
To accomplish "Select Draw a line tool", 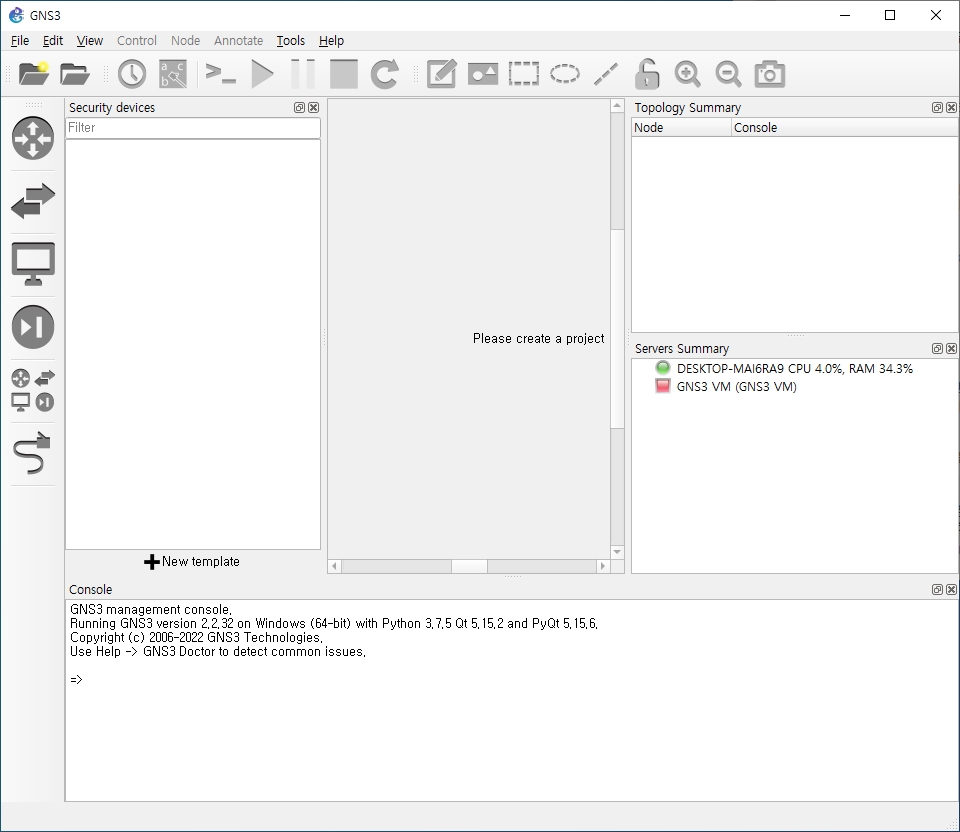I will (606, 74).
